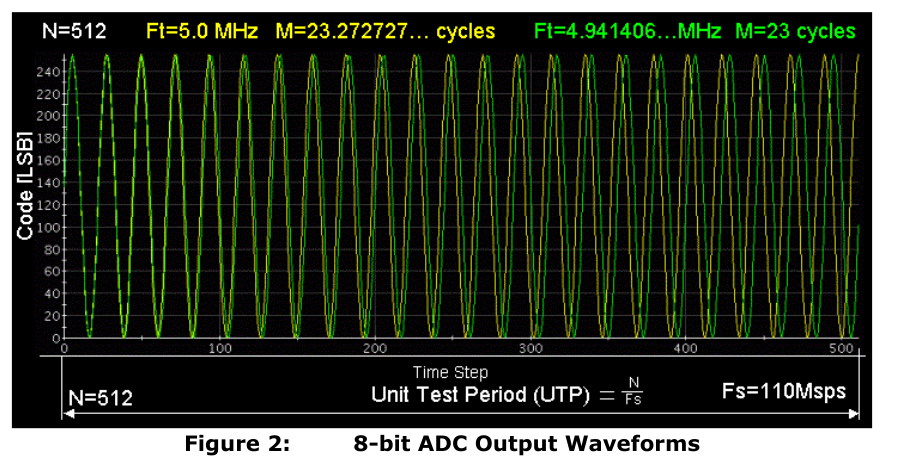Click the 400 tick on the x-axis
Screen dimensions: 898x470
pyautogui.click(x=686, y=350)
